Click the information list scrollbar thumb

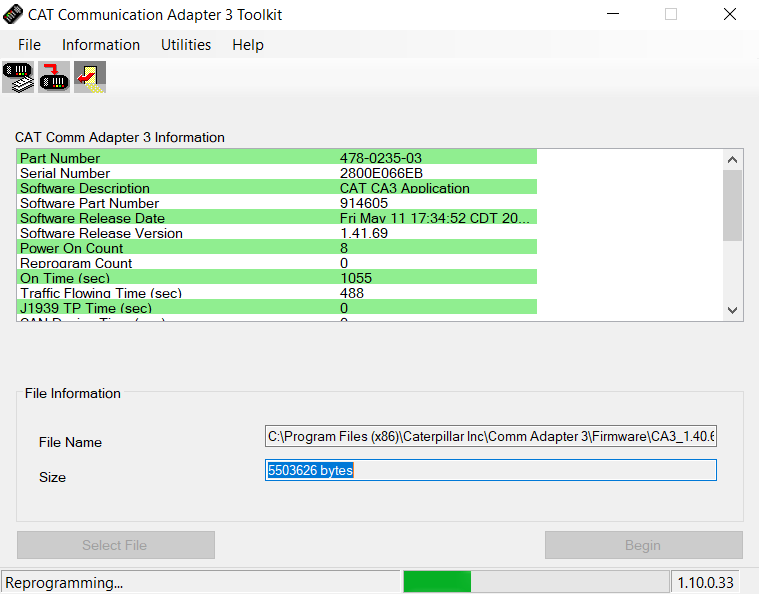click(732, 205)
